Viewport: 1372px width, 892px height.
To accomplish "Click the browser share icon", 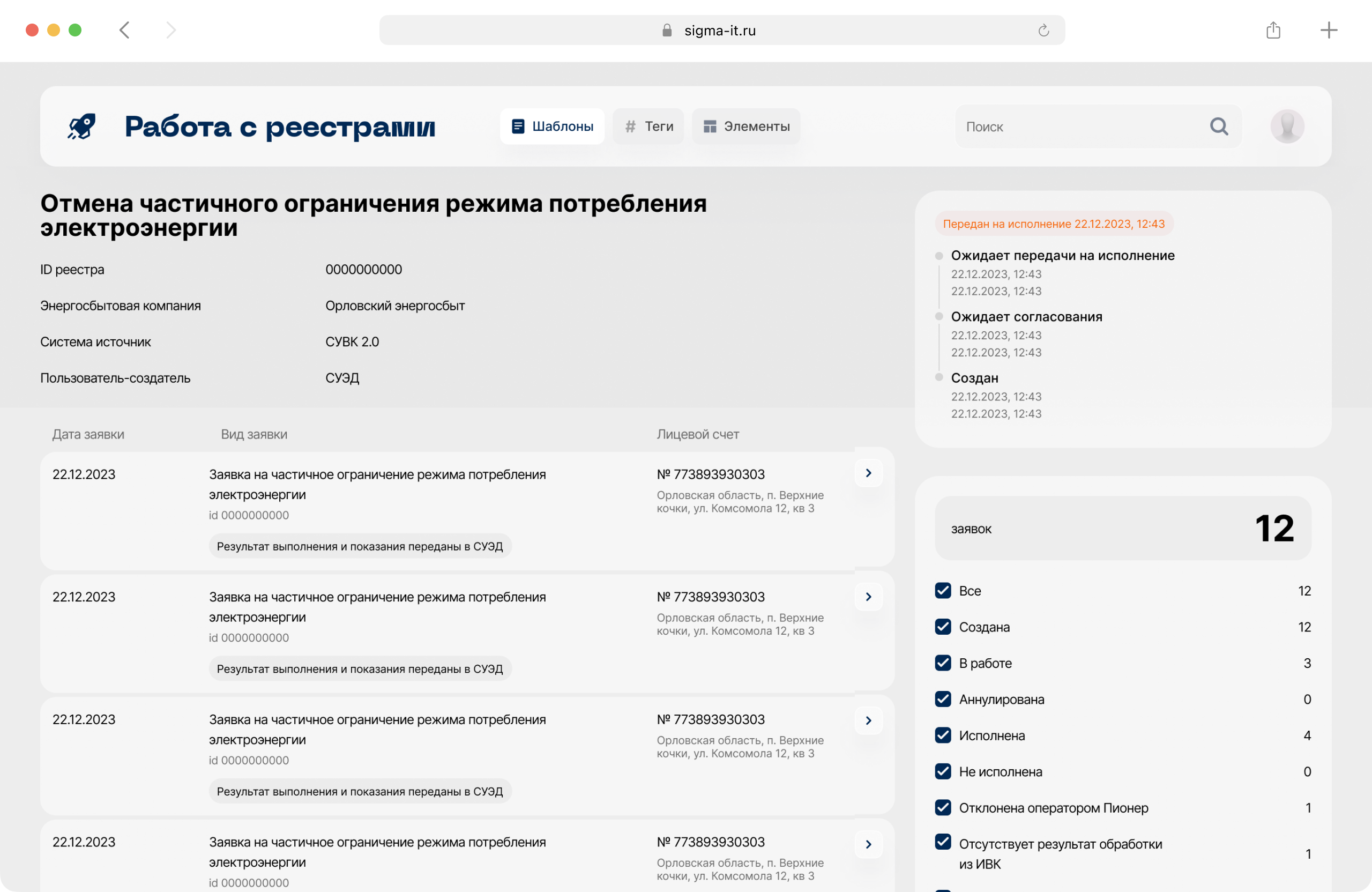I will click(x=1273, y=31).
